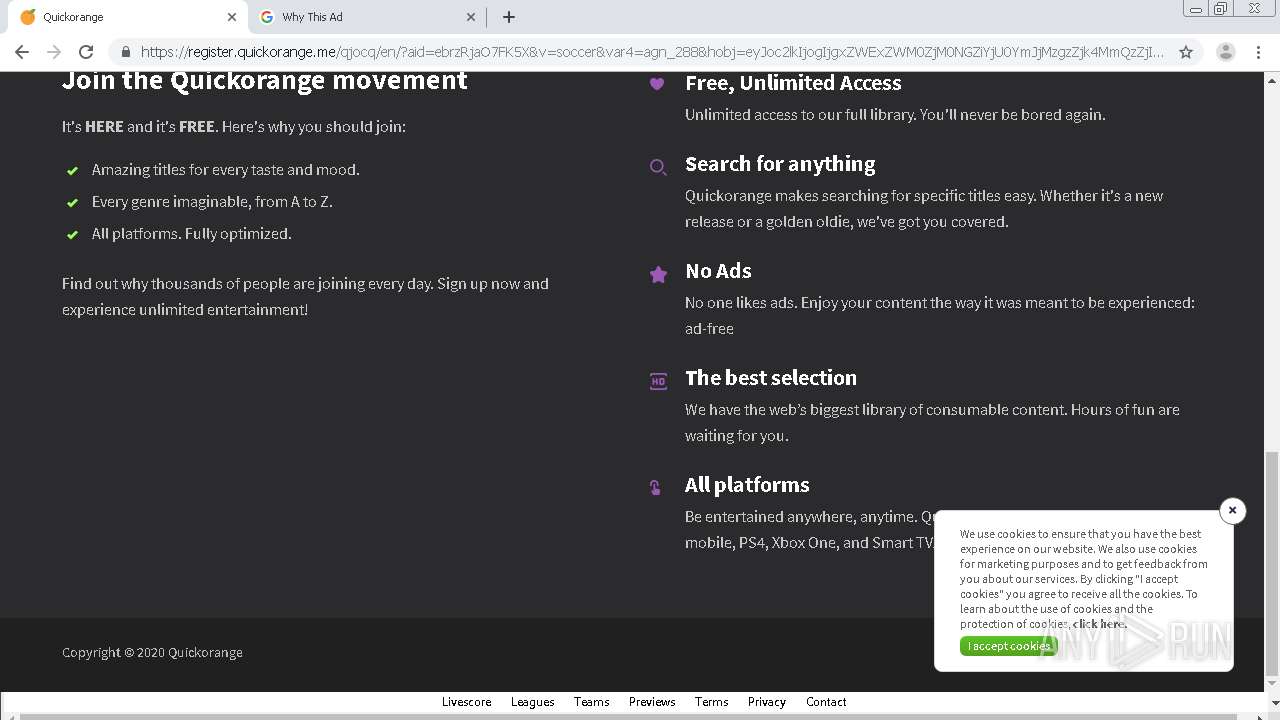Click the touch hand All platforms icon
This screenshot has width=1280, height=720.
point(655,488)
